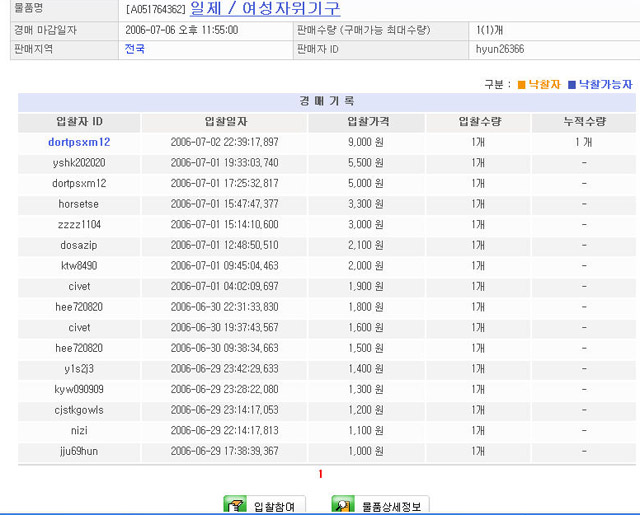Screen dimensions: 640x515
Task: Click the 누적수량 column header
Action: (583, 122)
